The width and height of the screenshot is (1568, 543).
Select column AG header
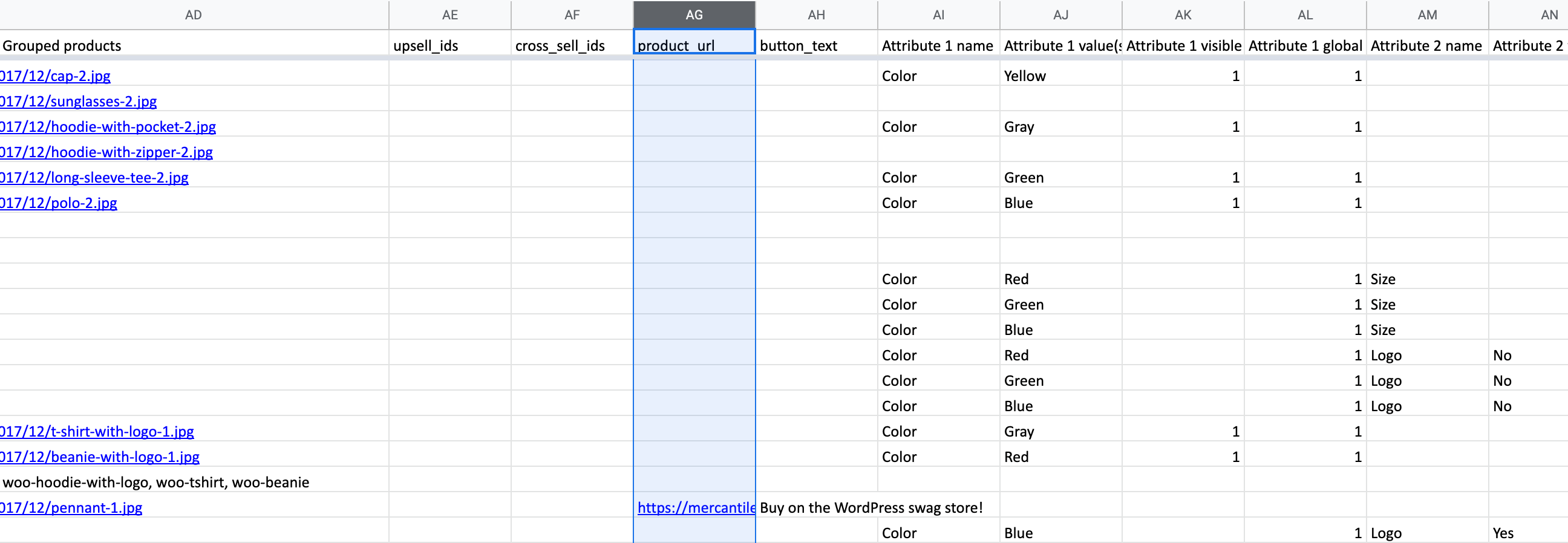coord(694,15)
